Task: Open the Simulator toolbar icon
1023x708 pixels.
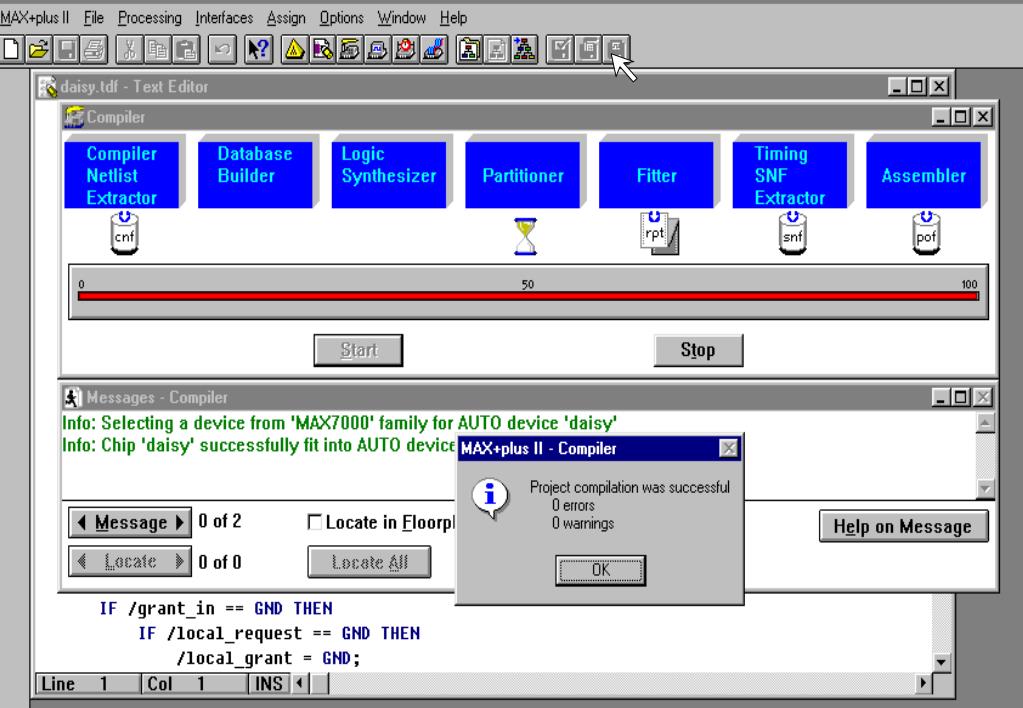Action: (x=377, y=50)
